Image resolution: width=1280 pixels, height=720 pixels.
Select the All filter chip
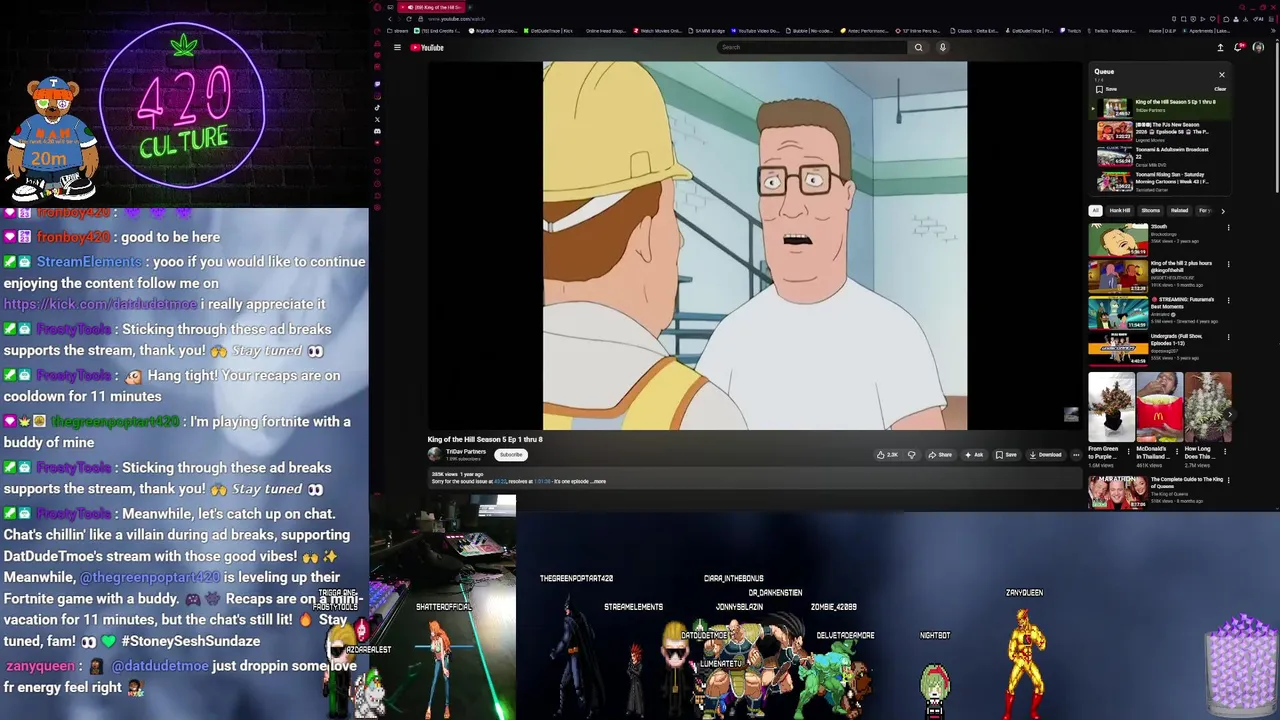pos(1095,211)
